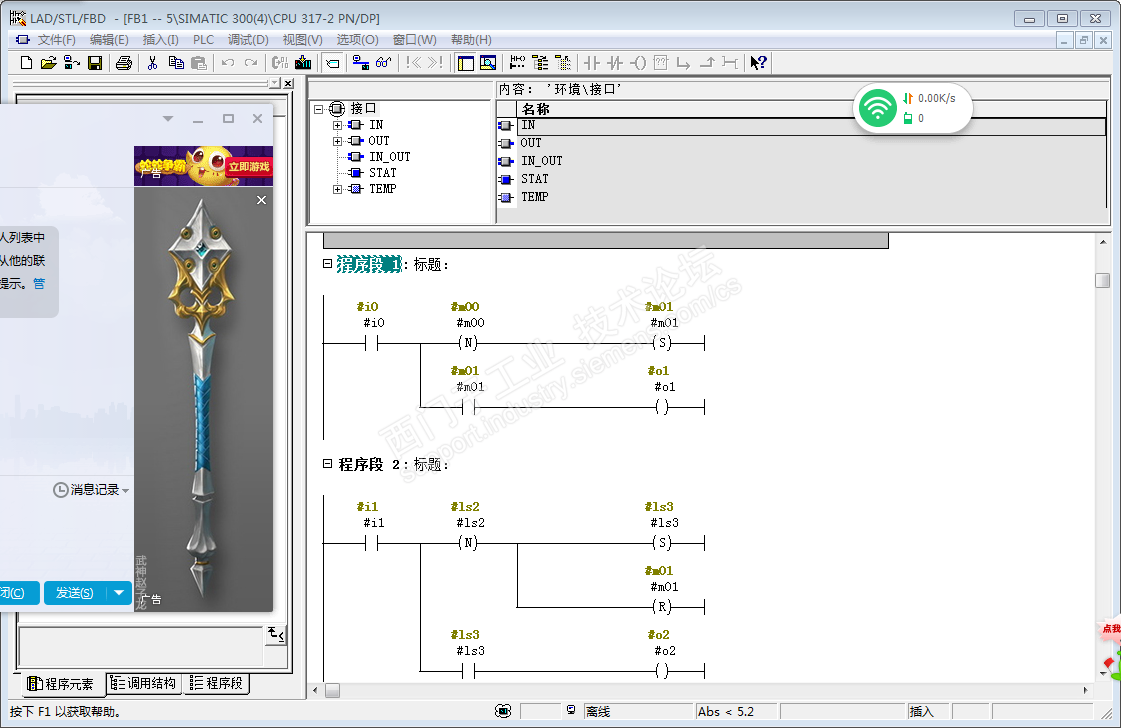1121x728 pixels.
Task: Open the 视图(V) menu
Action: [302, 40]
